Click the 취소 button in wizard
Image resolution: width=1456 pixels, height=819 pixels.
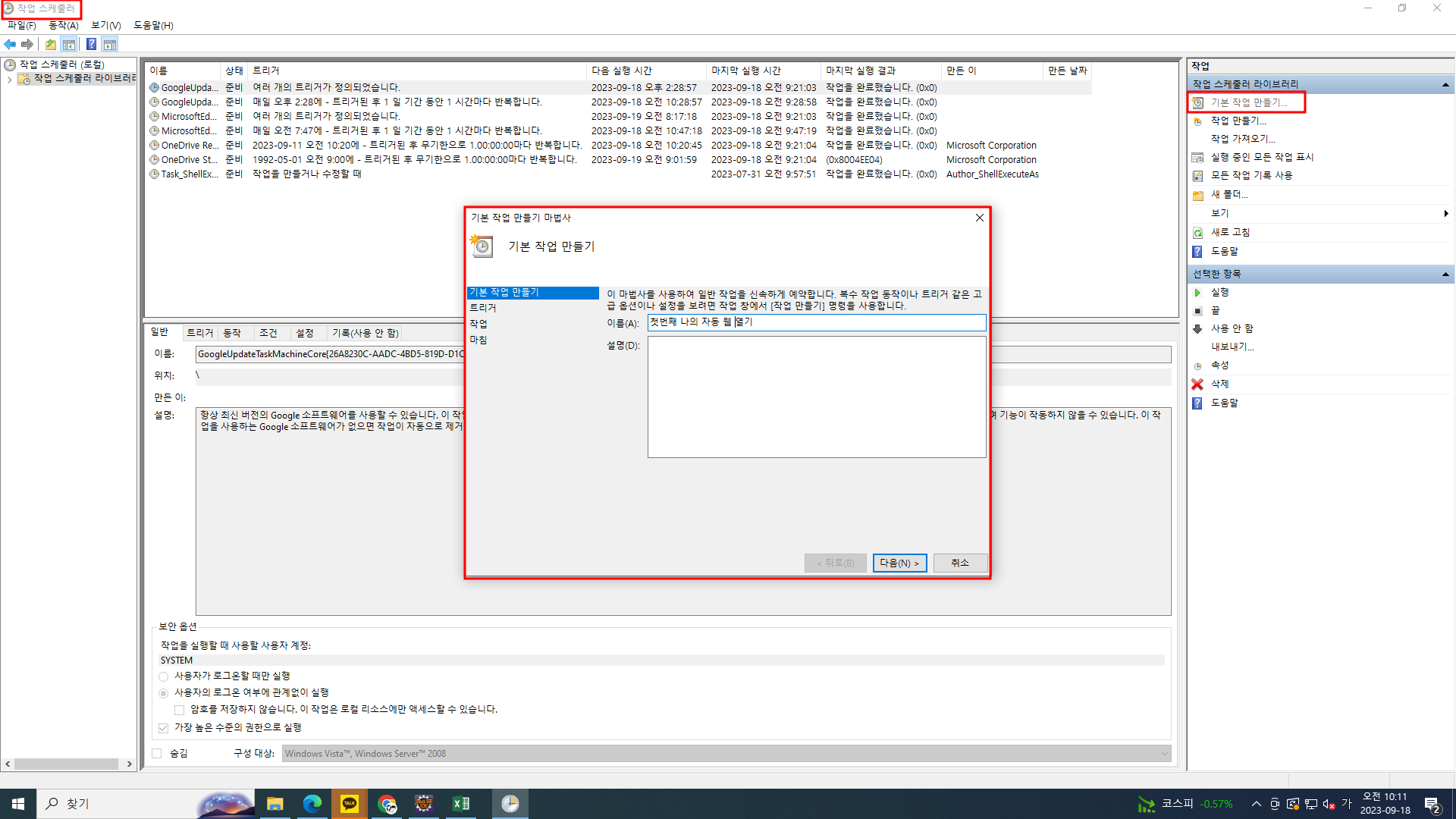[x=960, y=563]
